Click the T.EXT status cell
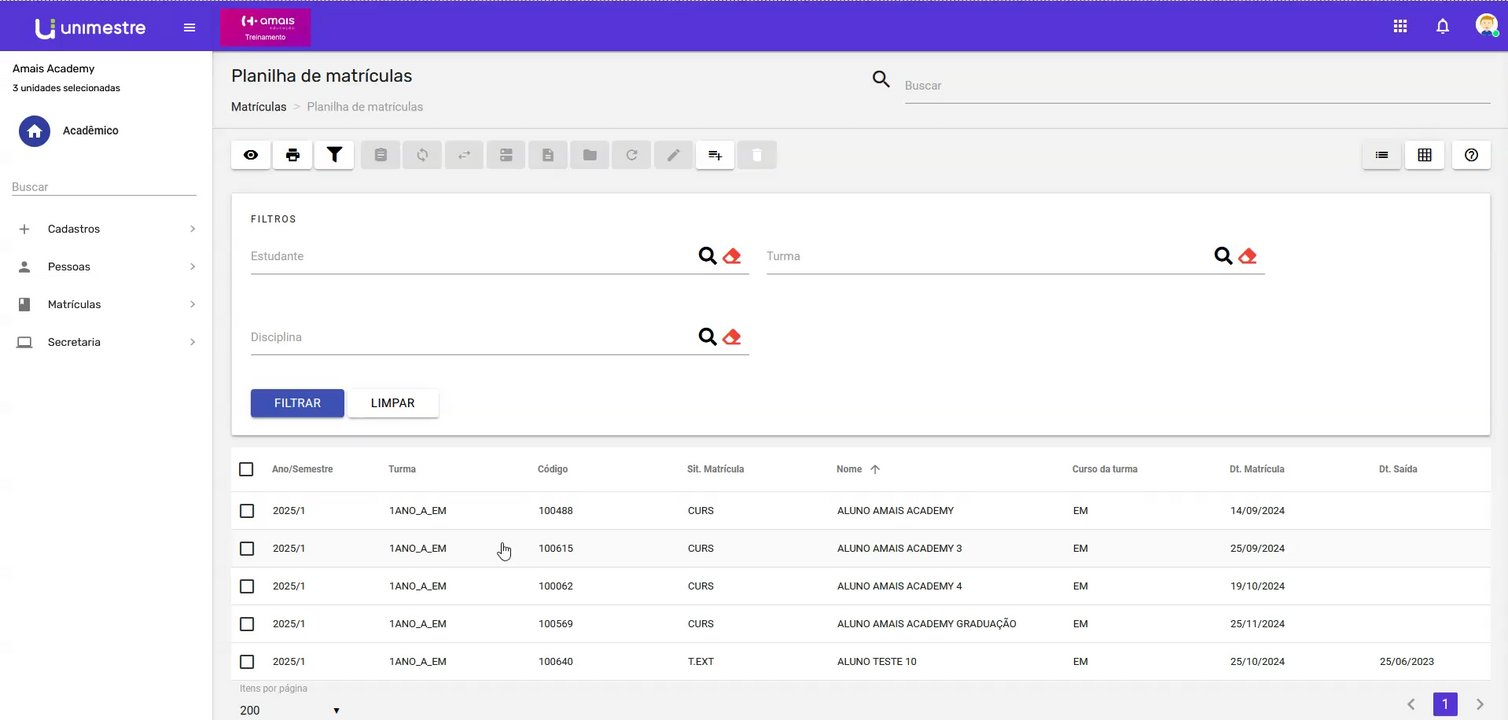This screenshot has width=1508, height=720. 701,662
